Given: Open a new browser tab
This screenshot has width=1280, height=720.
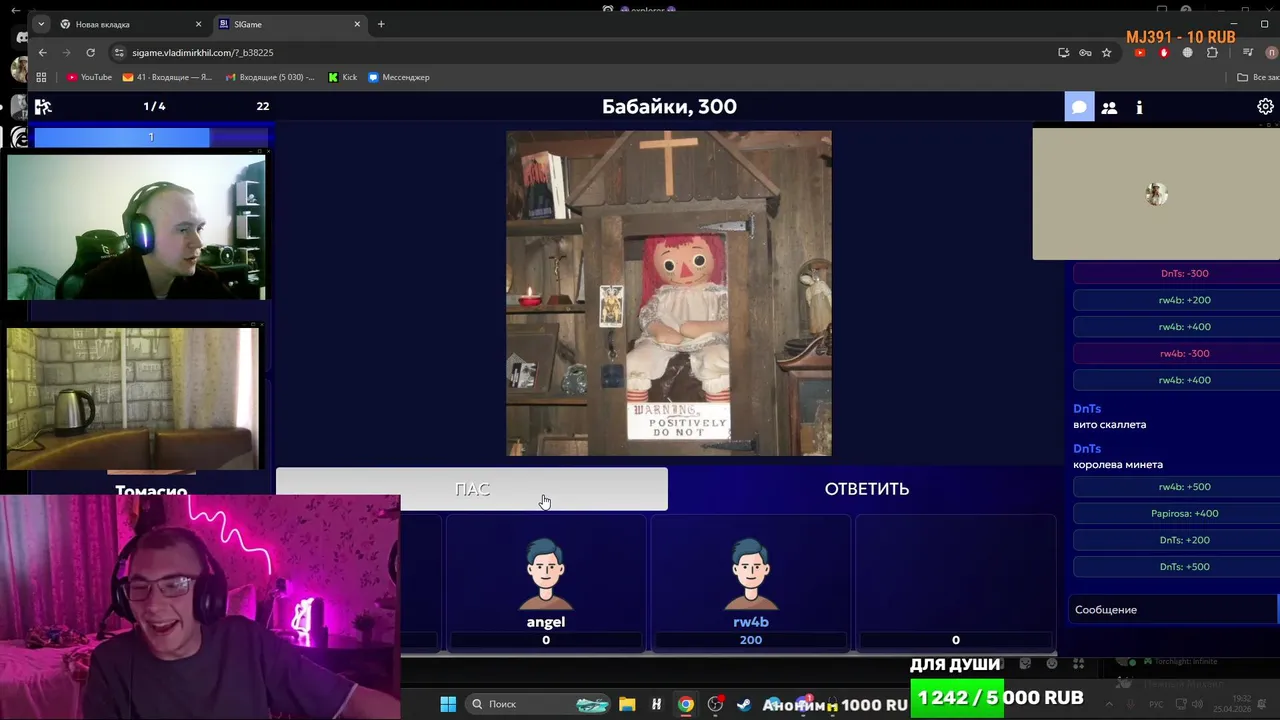Looking at the screenshot, I should (x=381, y=24).
